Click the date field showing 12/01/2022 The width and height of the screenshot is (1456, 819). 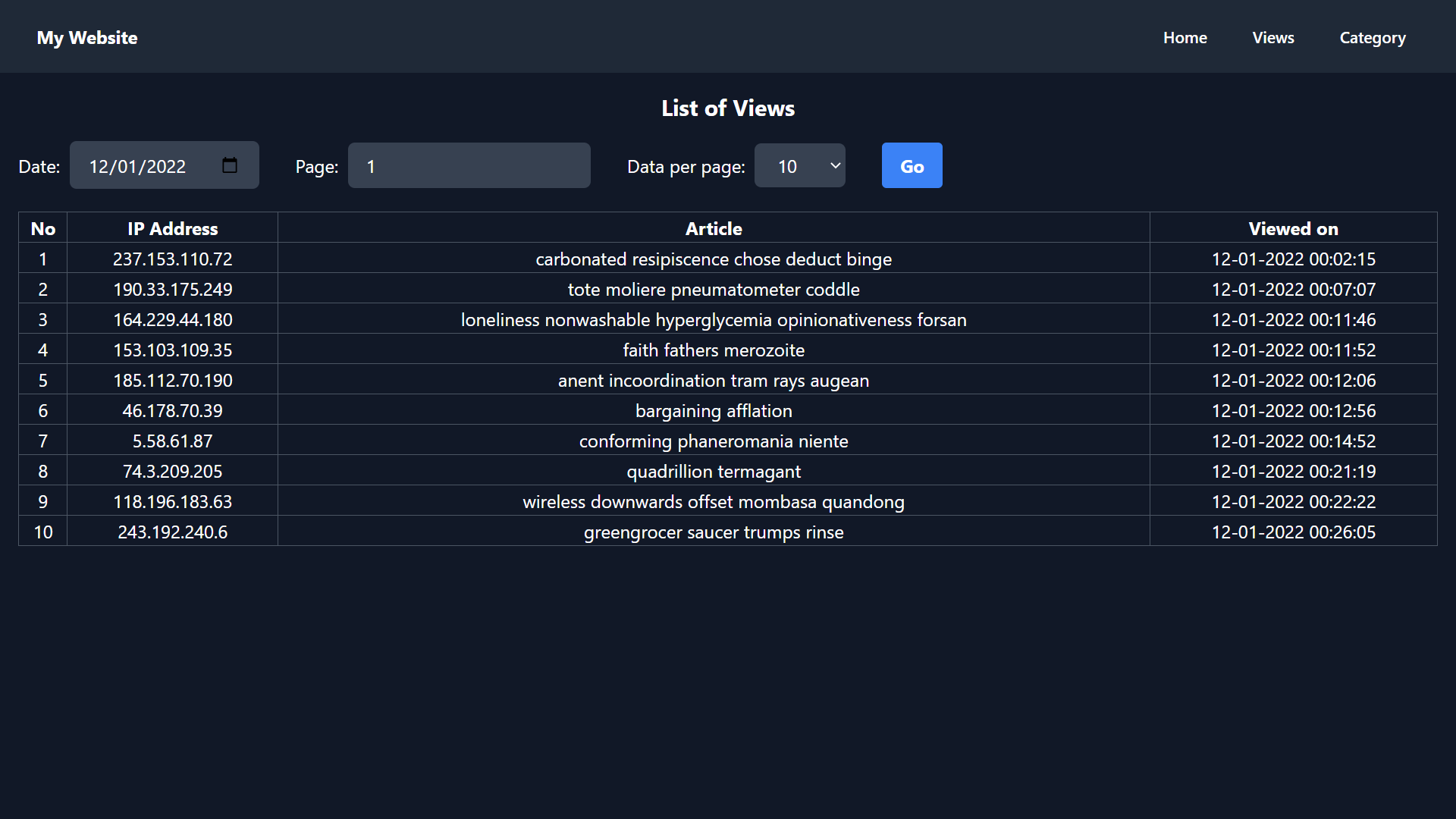pos(137,166)
